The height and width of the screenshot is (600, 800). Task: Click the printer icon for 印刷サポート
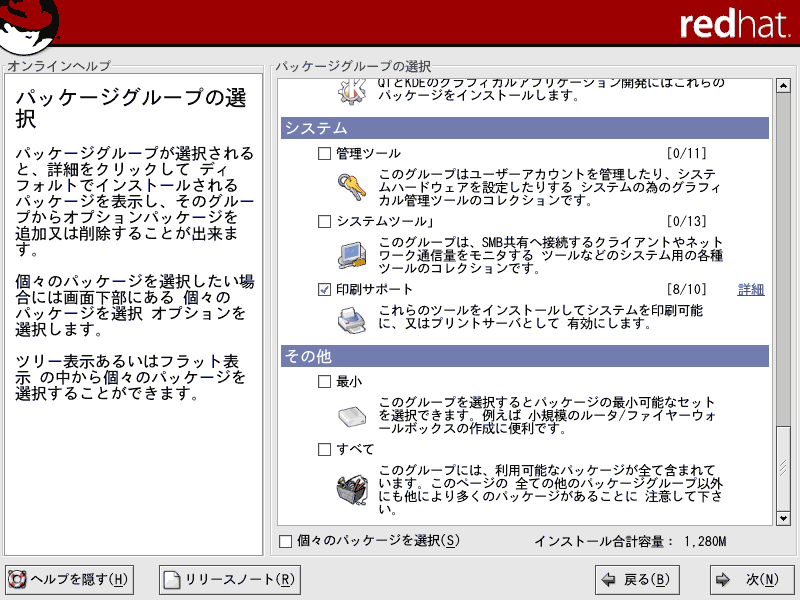tap(352, 320)
